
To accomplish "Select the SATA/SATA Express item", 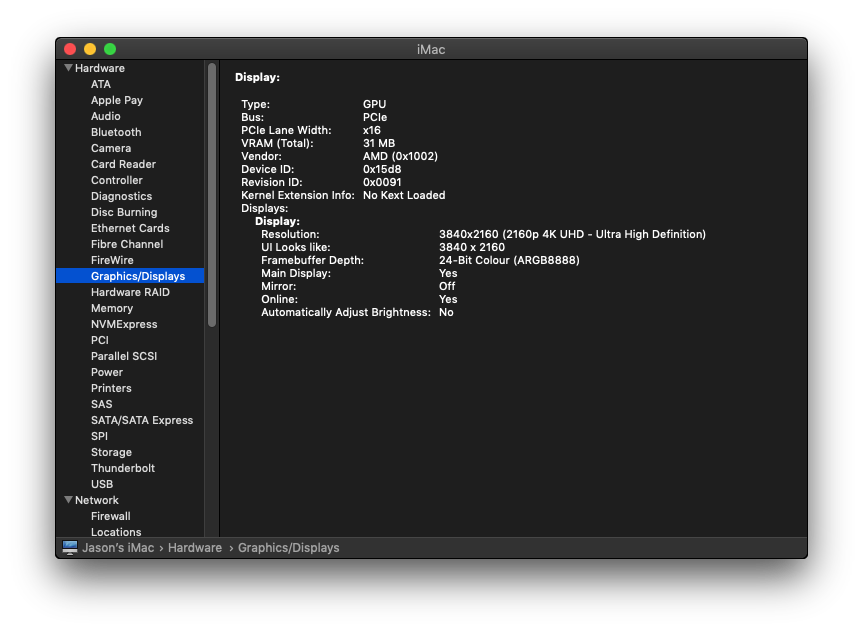I will (142, 420).
